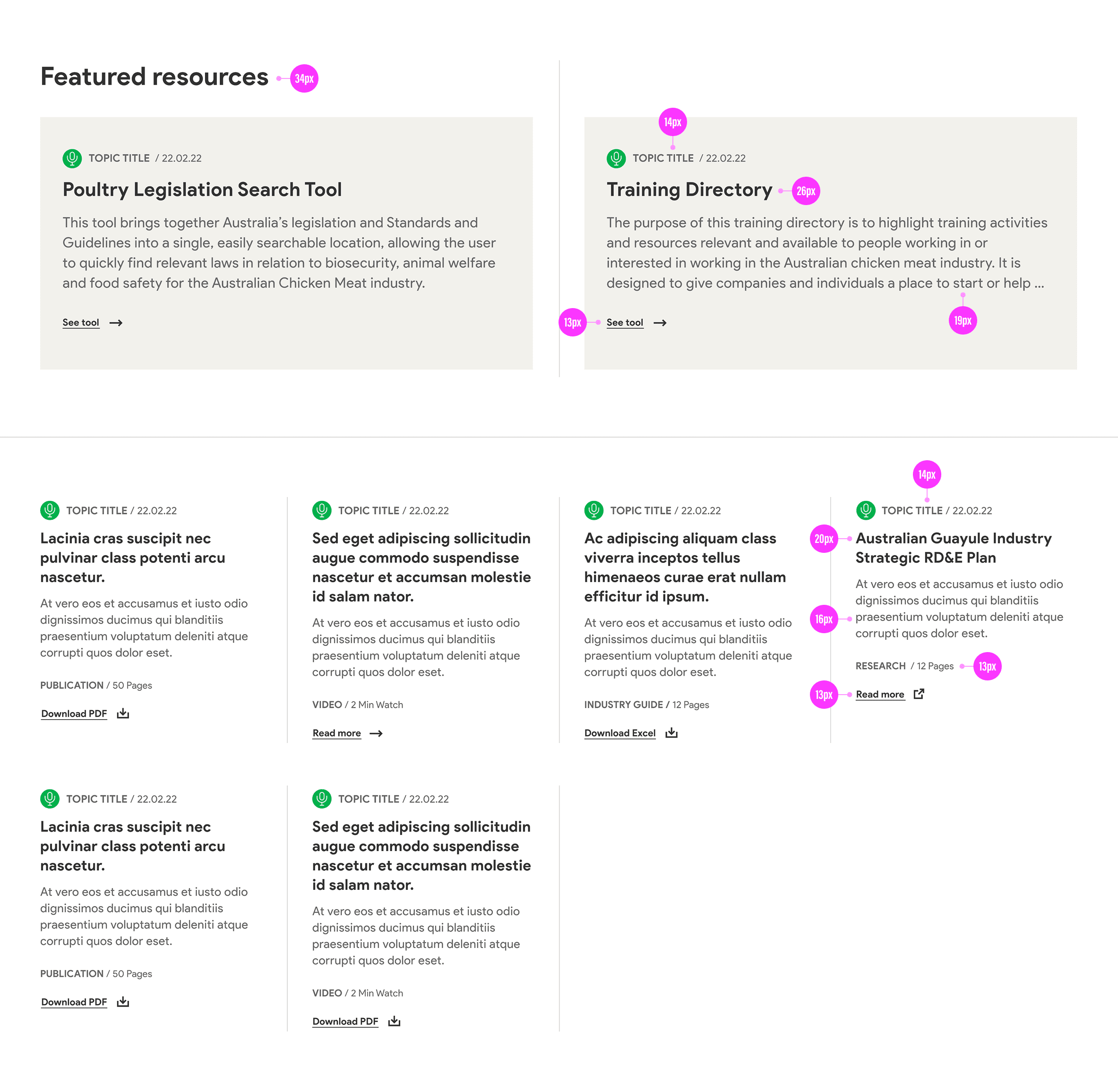Click arrow icon beside Poultry card's See tool

116,323
